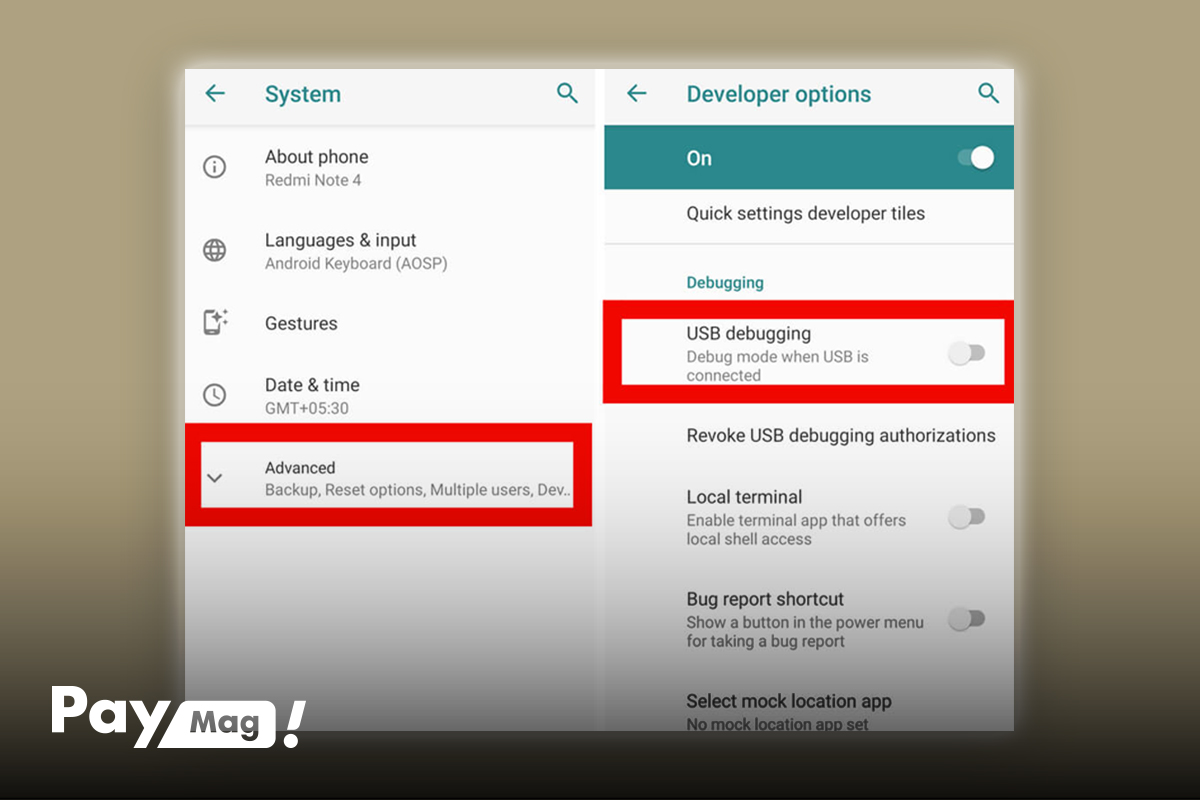The height and width of the screenshot is (800, 1200).
Task: Open Select mock location app
Action: coord(809,711)
